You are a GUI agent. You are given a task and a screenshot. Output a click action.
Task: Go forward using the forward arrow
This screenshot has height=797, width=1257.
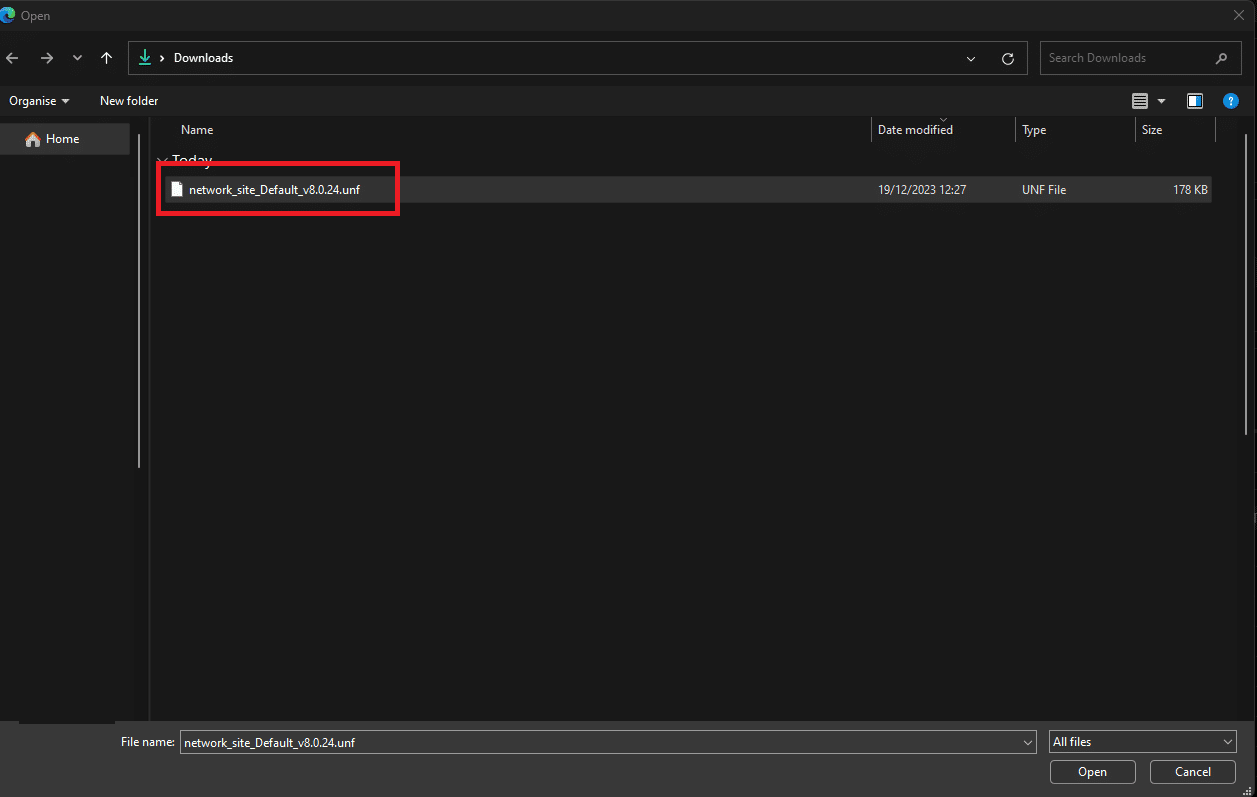tap(47, 58)
